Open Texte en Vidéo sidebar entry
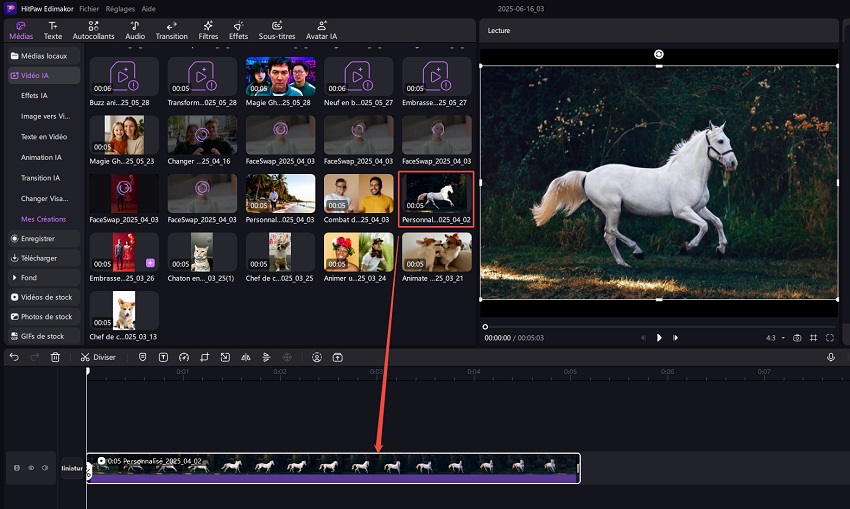 pos(44,137)
